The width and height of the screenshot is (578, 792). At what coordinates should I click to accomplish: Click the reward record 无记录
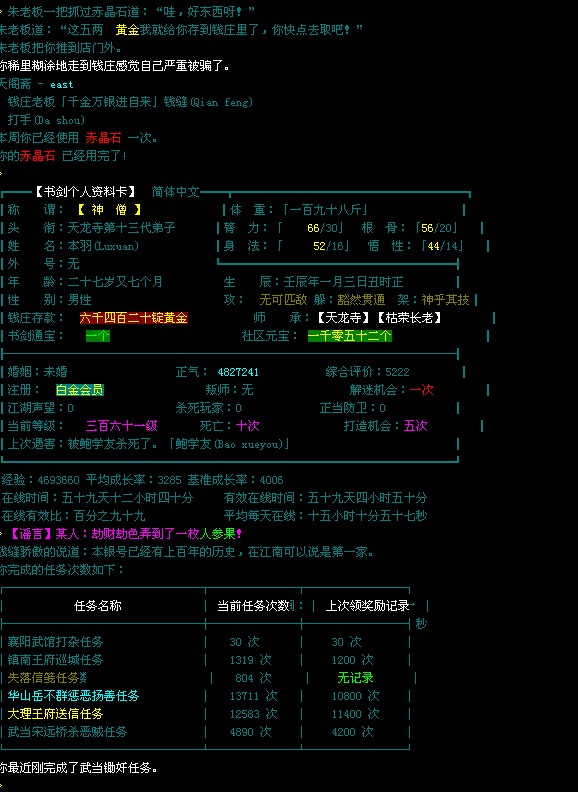355,678
